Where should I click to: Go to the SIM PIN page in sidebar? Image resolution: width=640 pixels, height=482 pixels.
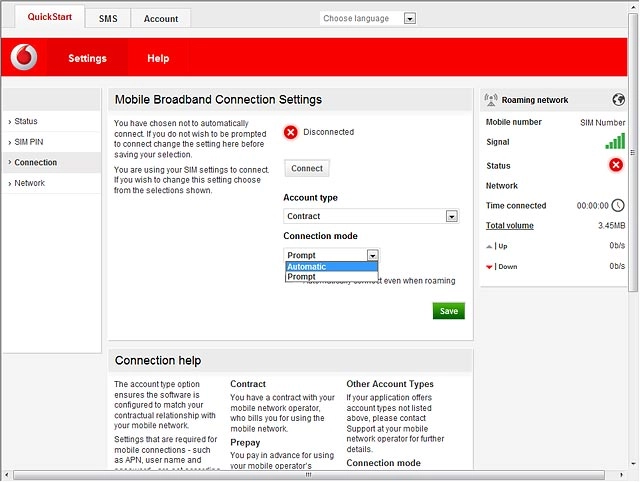tap(51, 142)
